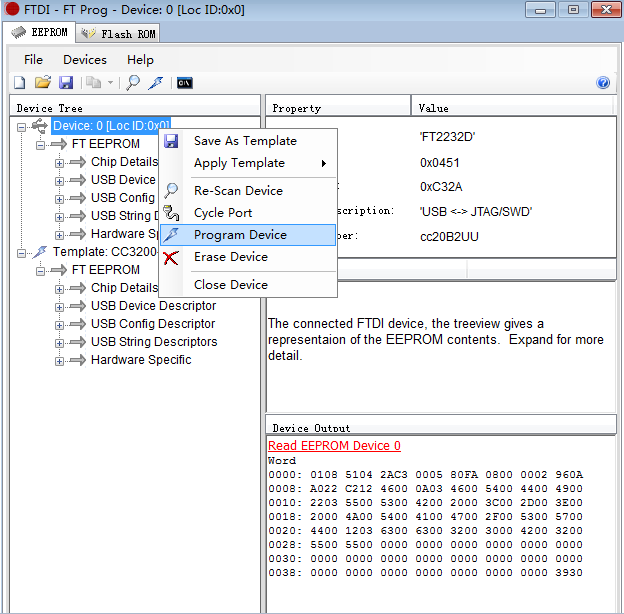Viewport: 624px width, 614px height.
Task: Choose Cycle Port from context menu
Action: pyautogui.click(x=248, y=213)
